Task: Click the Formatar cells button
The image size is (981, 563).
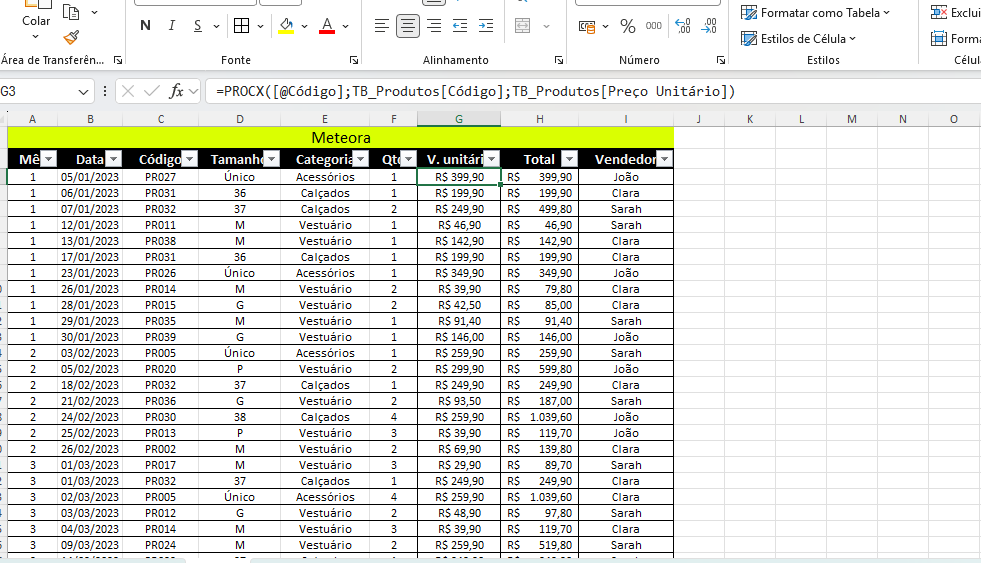Action: 956,39
